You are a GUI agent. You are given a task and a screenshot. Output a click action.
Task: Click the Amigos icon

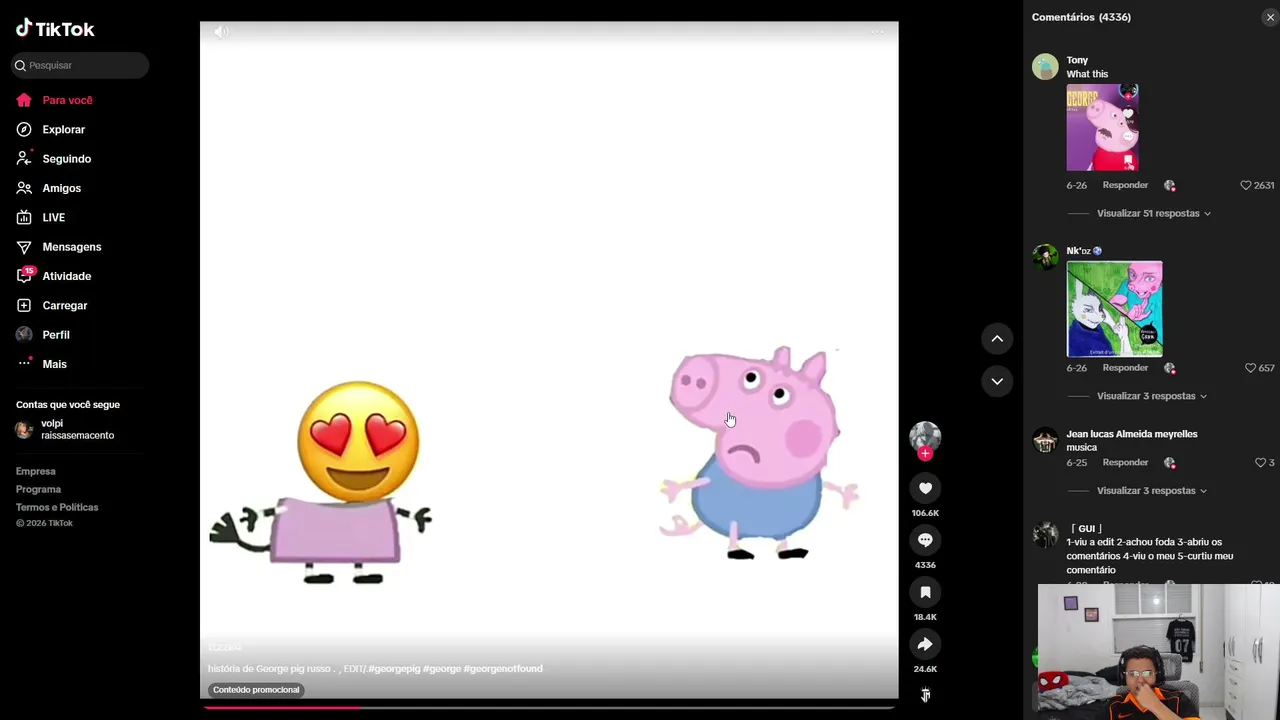[x=24, y=188]
